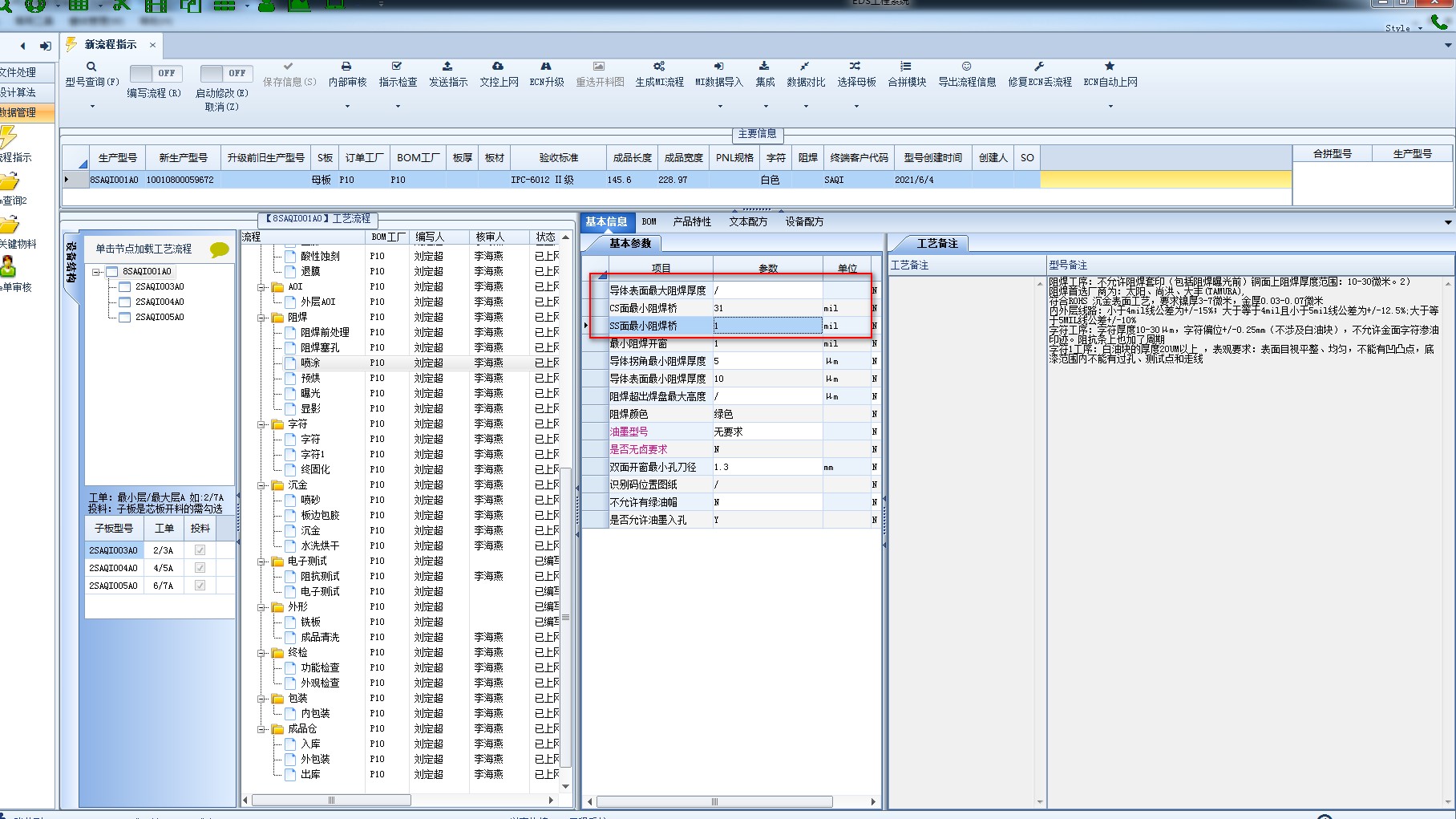
Task: Collapse the 字符 process folder
Action: tap(261, 424)
